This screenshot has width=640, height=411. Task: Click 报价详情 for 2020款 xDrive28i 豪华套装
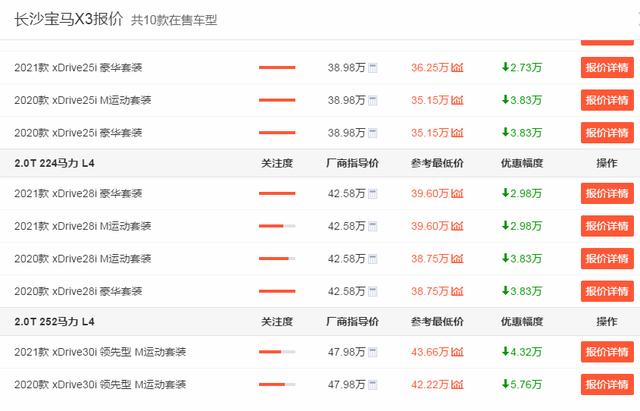[607, 291]
